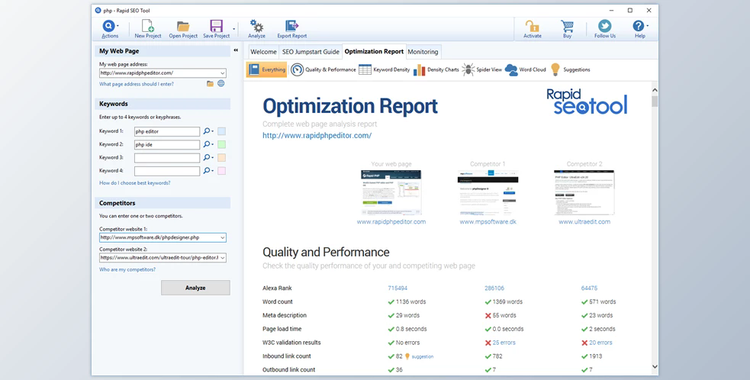
Task: Pick the green Keyword 2 color swatch
Action: click(221, 144)
